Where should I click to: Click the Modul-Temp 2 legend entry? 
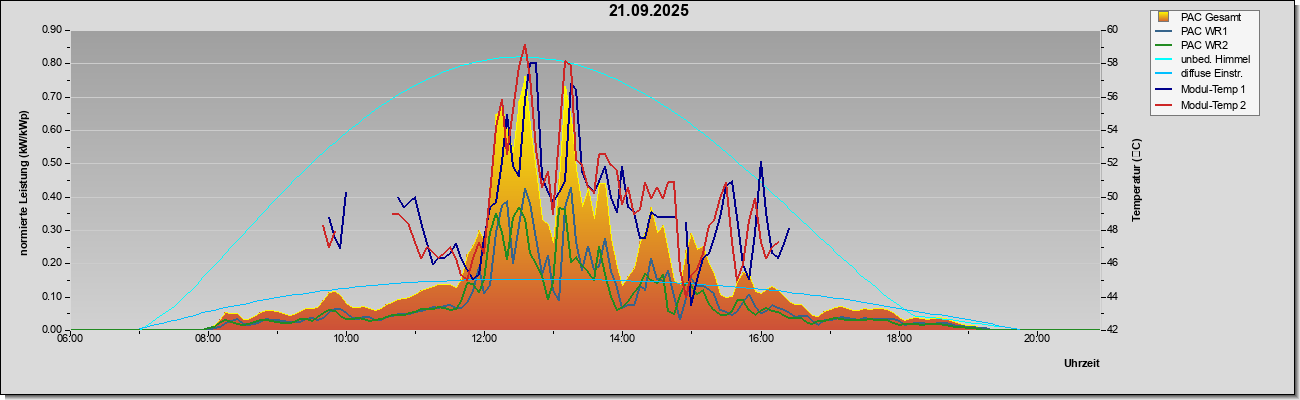[x=1201, y=106]
